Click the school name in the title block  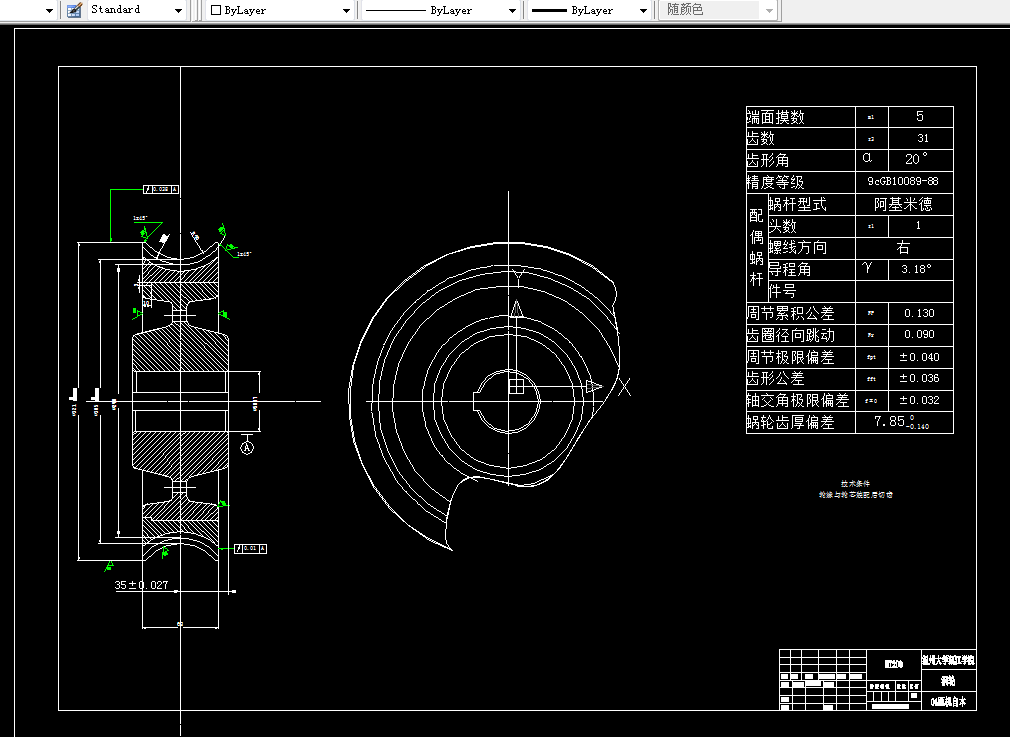pos(948,660)
